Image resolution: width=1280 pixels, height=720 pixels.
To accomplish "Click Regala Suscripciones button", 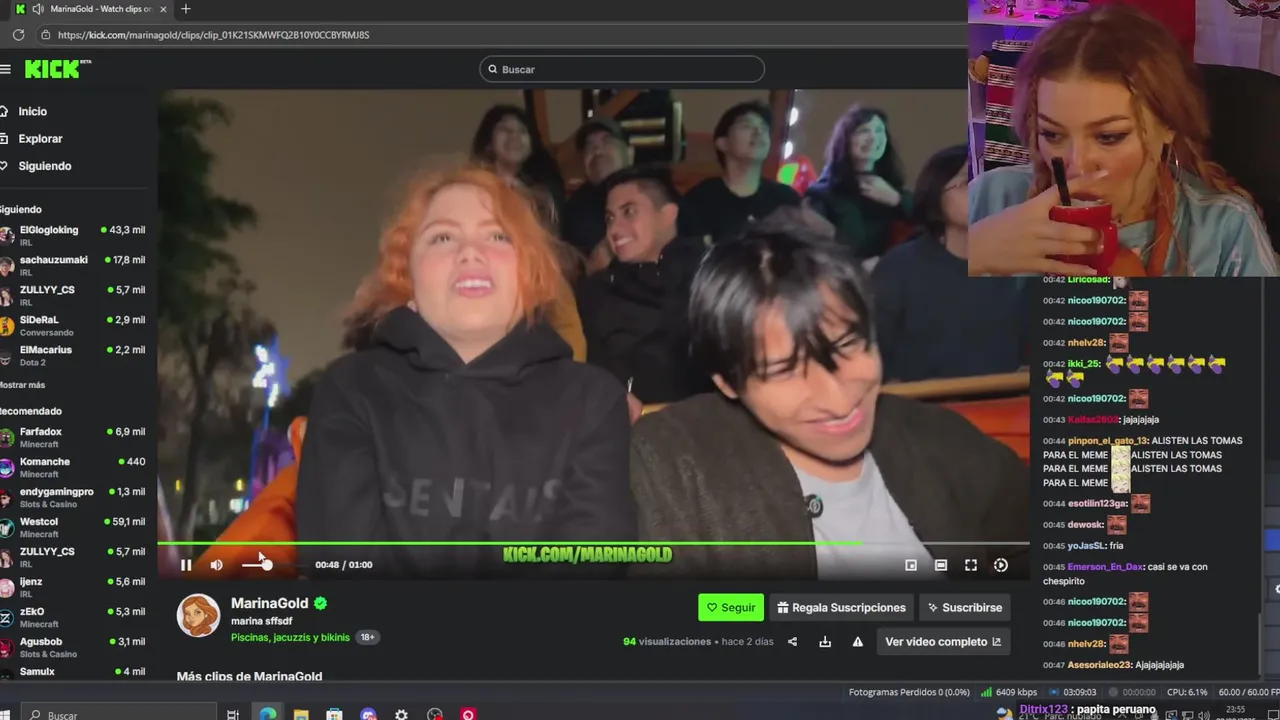I will (841, 607).
